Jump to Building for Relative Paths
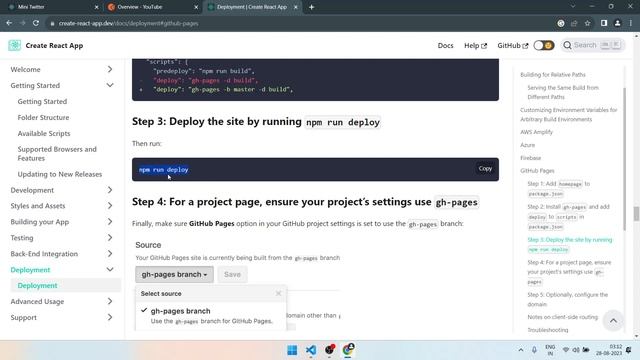The image size is (640, 360). [x=553, y=75]
